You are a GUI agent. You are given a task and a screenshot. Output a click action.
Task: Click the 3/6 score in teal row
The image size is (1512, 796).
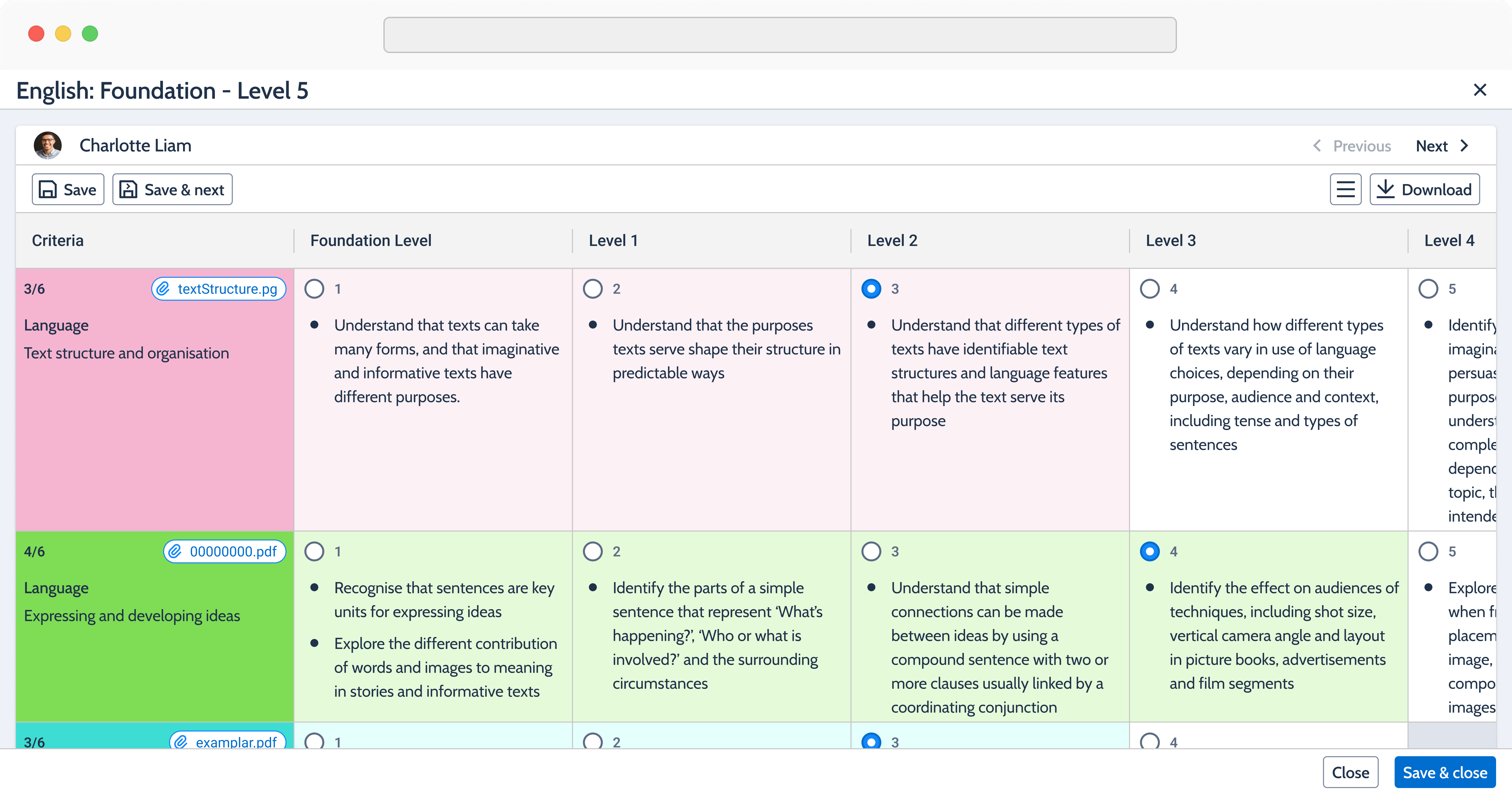(34, 742)
